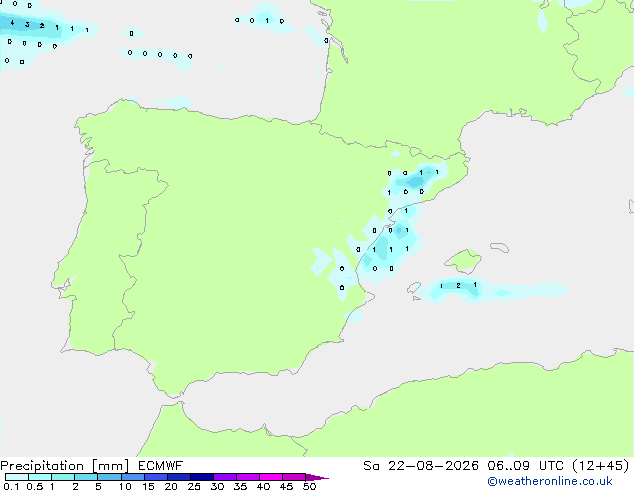Click the 0.1–0.5 mm palest legend swatch
Screen dimensions: 634x490
(x=17, y=477)
